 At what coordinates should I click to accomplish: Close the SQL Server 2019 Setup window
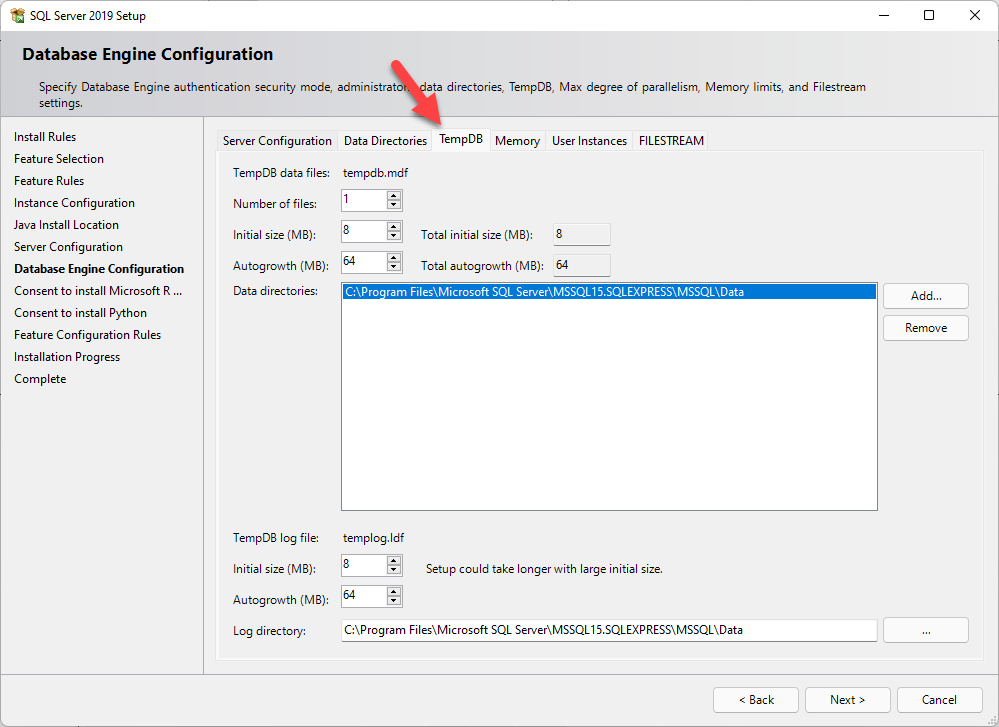(x=975, y=15)
